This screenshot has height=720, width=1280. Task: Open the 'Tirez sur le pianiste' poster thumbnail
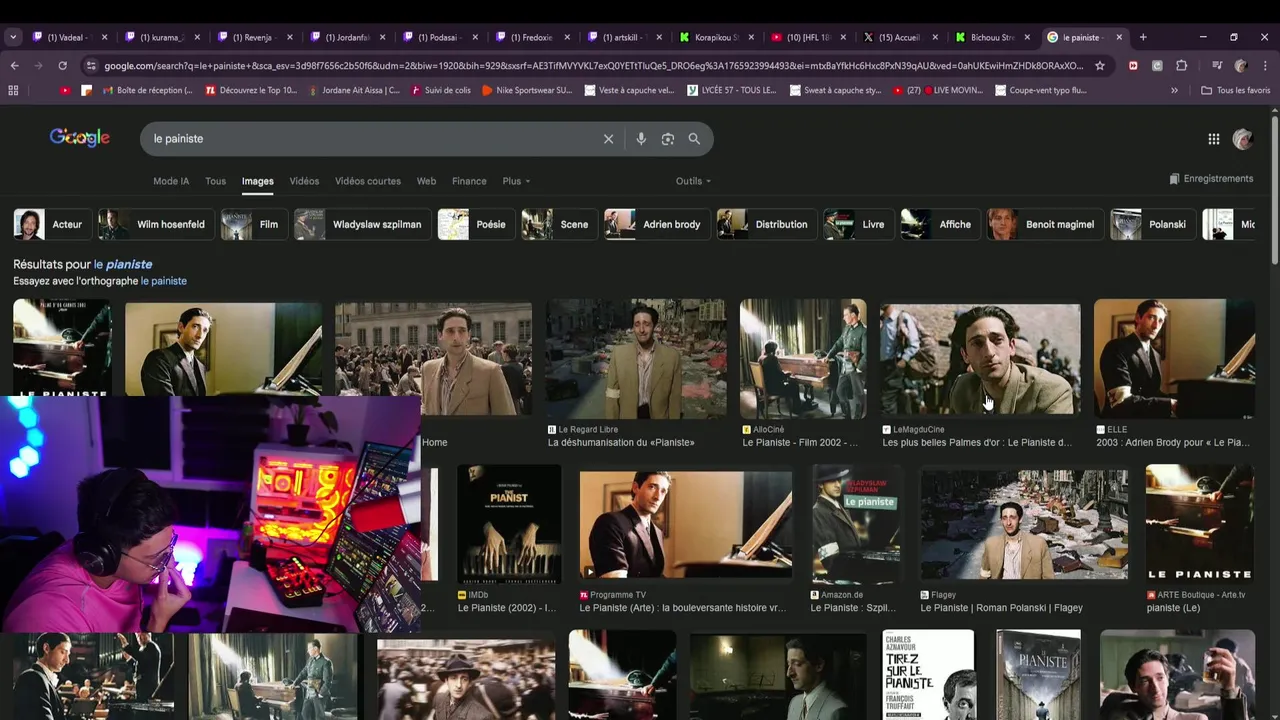point(928,675)
